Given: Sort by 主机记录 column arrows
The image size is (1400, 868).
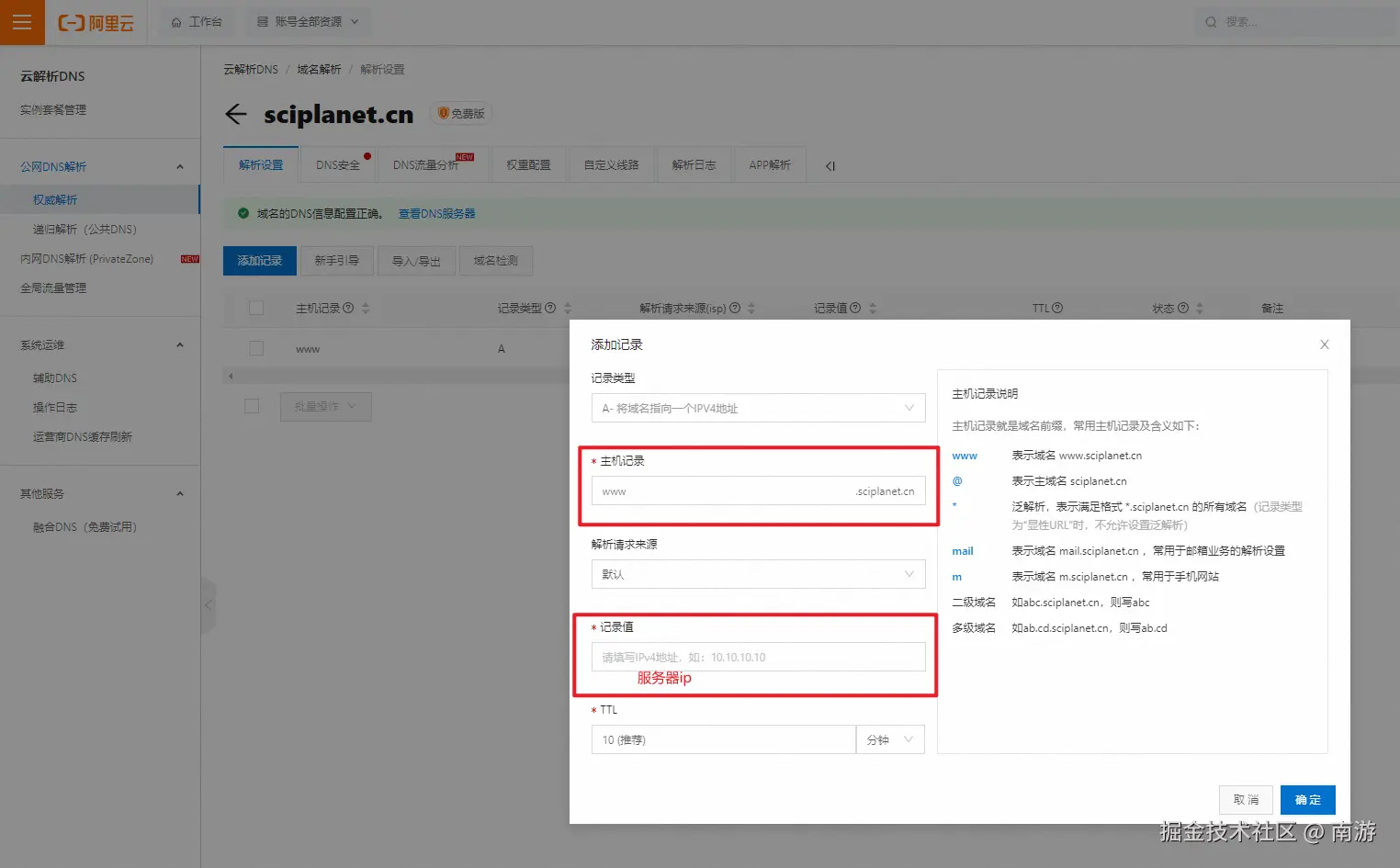Looking at the screenshot, I should 366,308.
